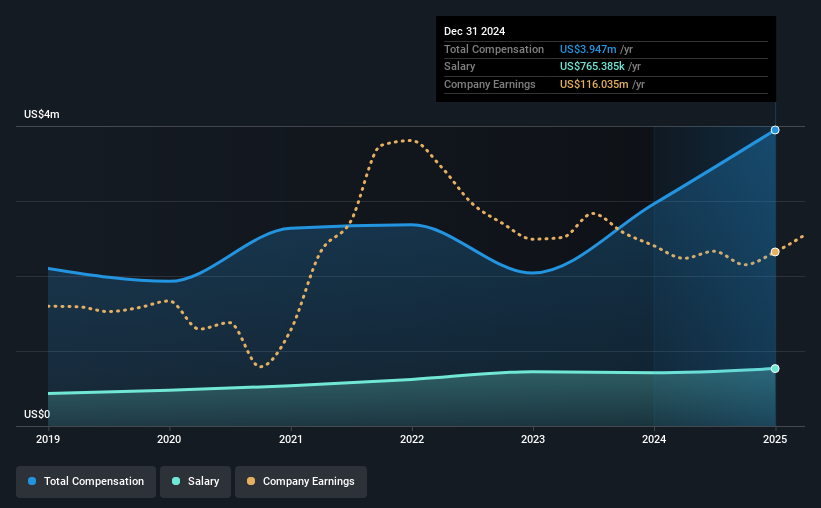
Task: Select the blue Total Compensation data point at 2025
Action: 775,130
